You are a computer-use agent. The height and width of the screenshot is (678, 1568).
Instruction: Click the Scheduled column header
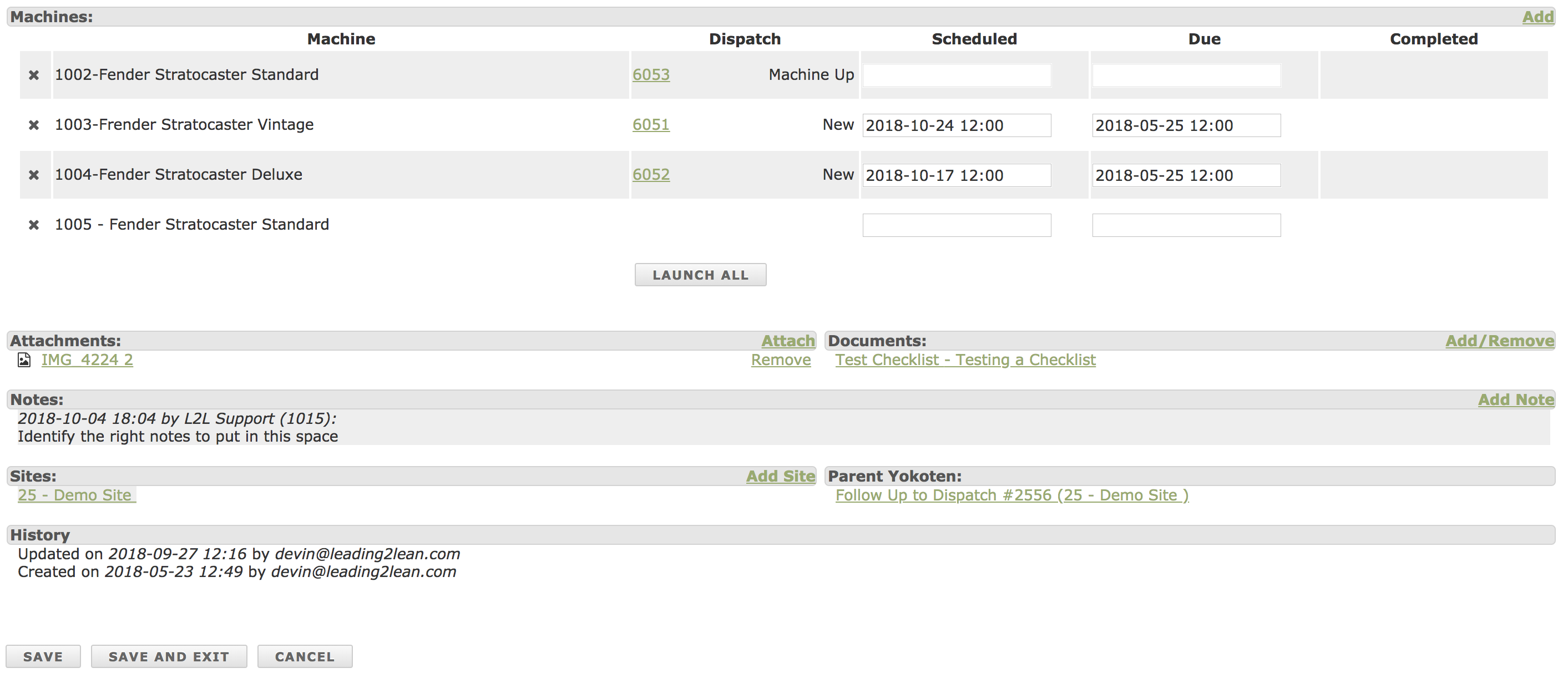974,39
